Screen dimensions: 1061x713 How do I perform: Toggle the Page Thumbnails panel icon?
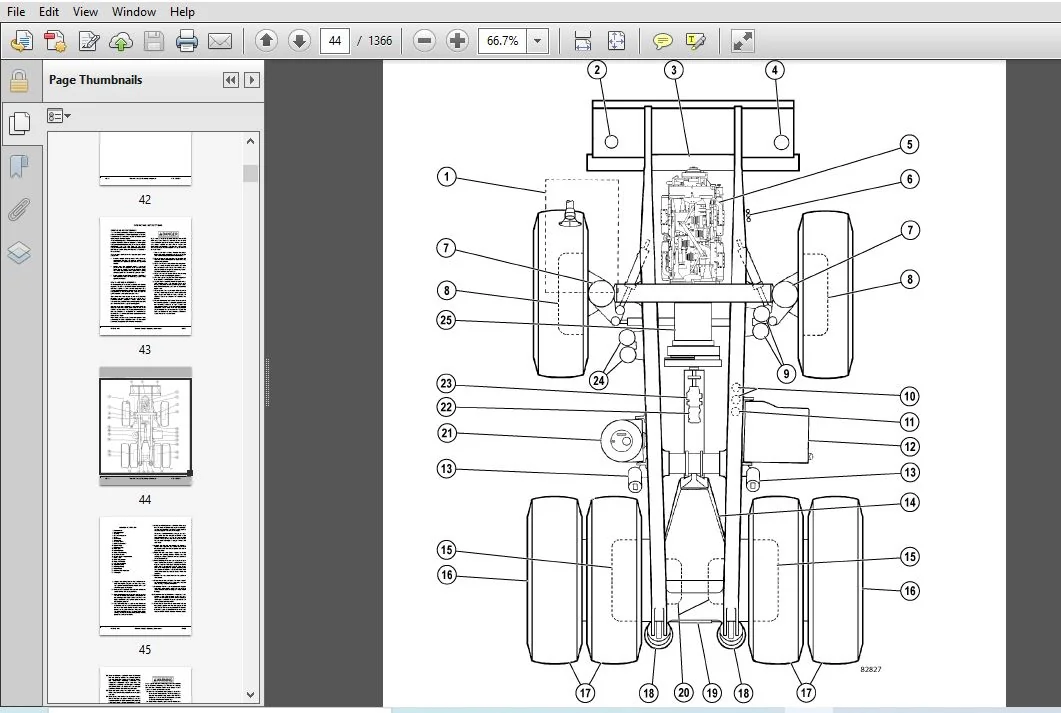pos(20,123)
